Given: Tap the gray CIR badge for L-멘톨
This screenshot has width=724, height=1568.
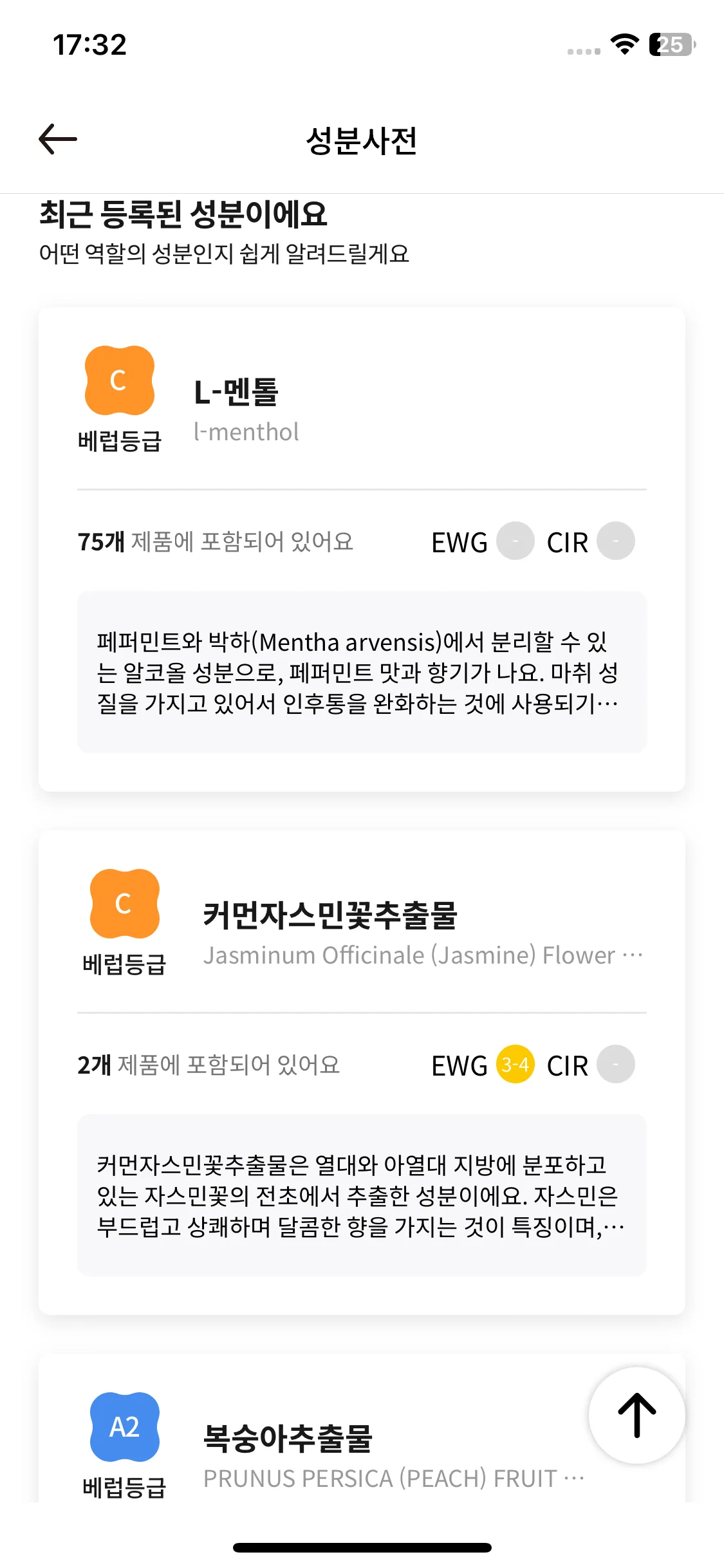Looking at the screenshot, I should (x=615, y=541).
